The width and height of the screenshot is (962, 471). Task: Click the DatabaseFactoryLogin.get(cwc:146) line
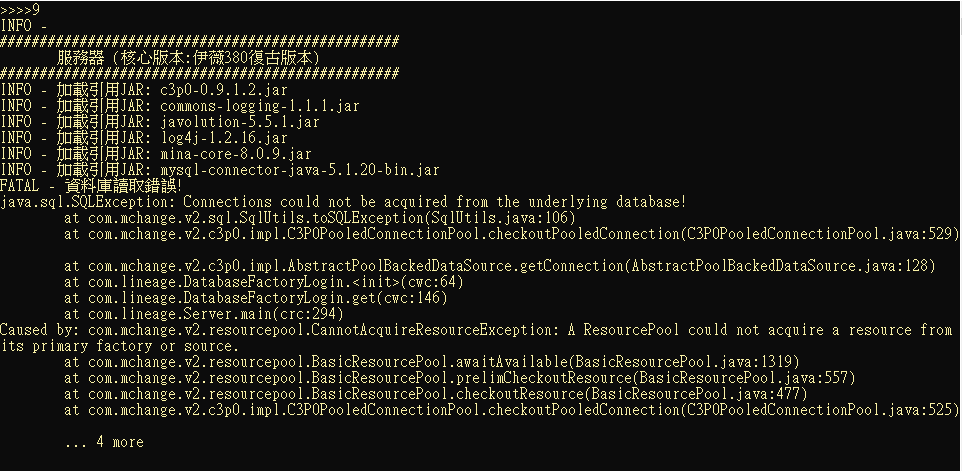click(256, 297)
